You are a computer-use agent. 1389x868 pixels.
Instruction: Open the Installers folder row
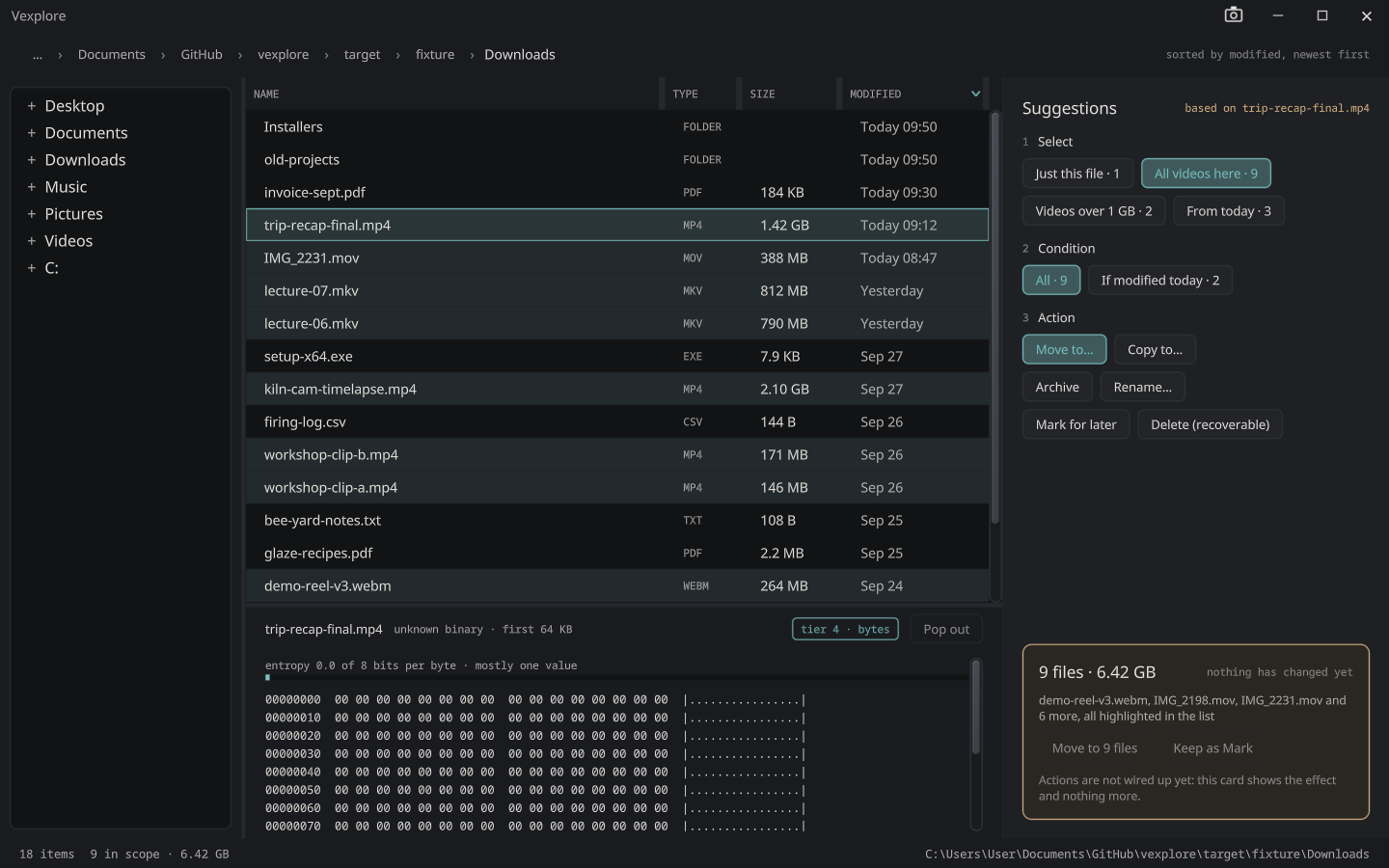[617, 127]
